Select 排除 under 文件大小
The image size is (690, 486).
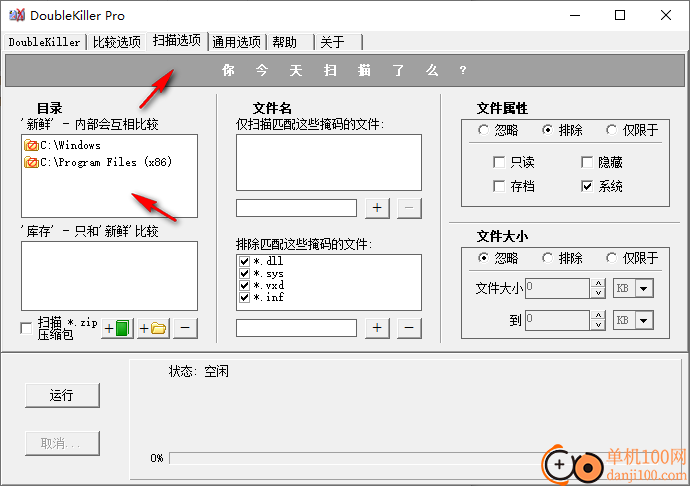pos(547,258)
